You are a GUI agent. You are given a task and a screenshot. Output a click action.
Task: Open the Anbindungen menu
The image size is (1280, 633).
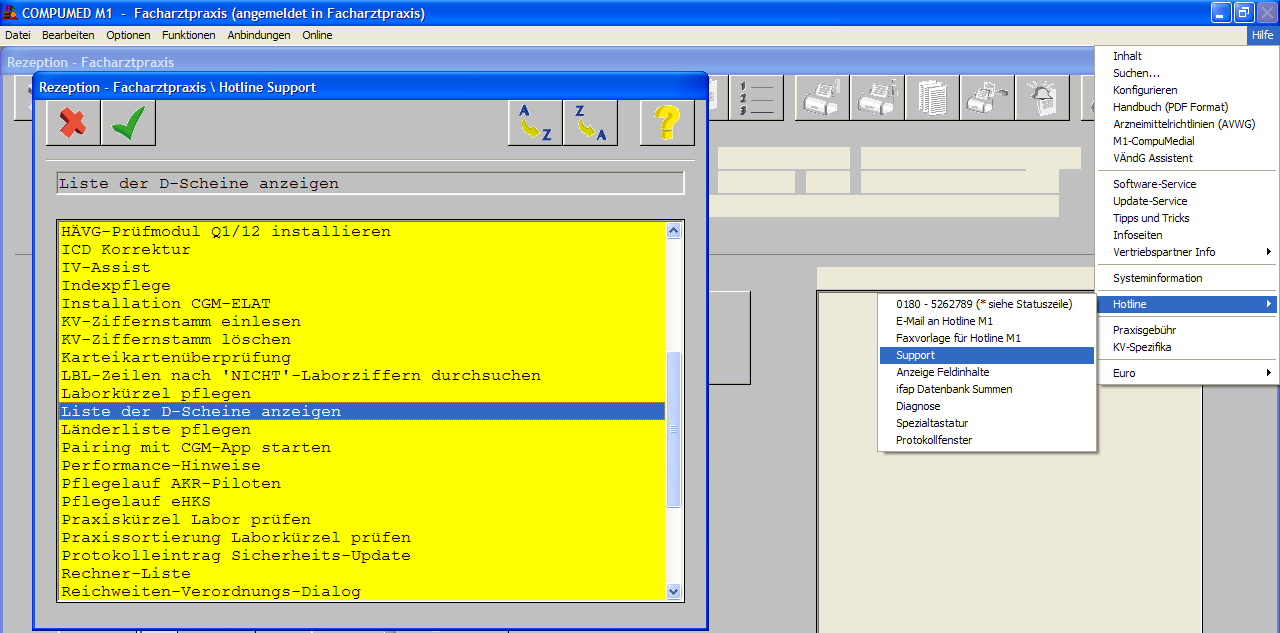coord(259,35)
